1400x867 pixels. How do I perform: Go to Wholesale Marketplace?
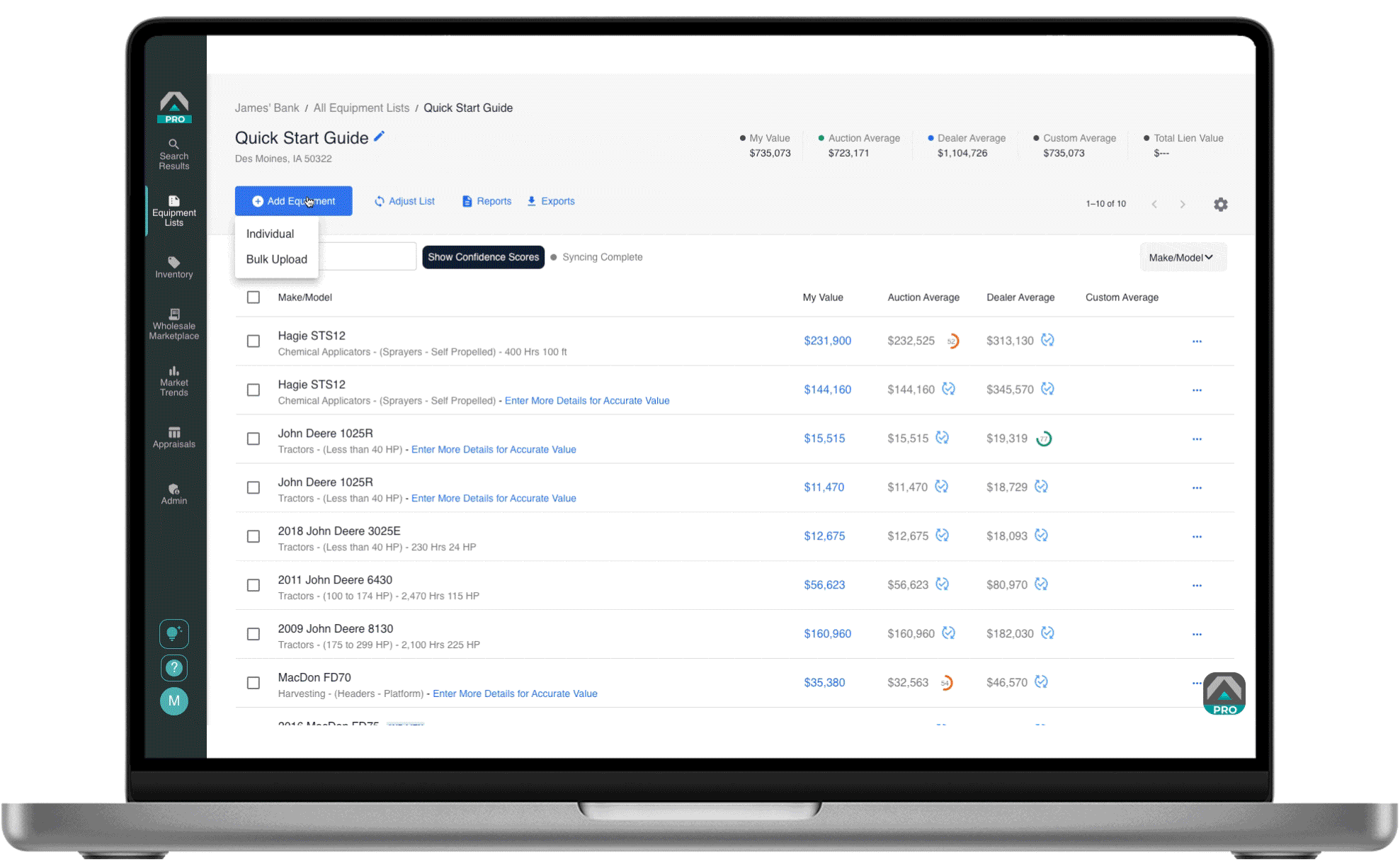(x=173, y=324)
